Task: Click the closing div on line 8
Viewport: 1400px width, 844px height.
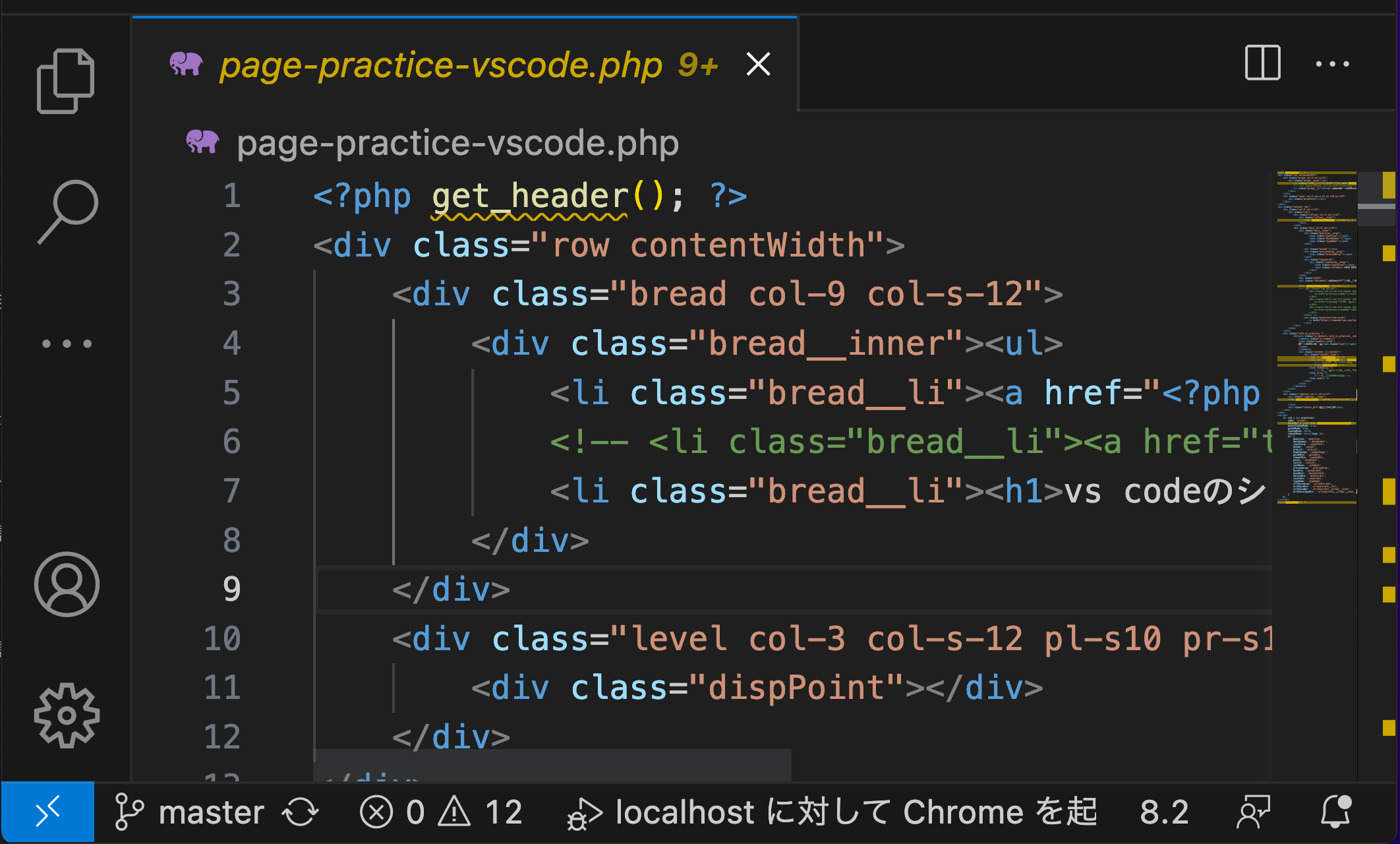Action: tap(530, 540)
